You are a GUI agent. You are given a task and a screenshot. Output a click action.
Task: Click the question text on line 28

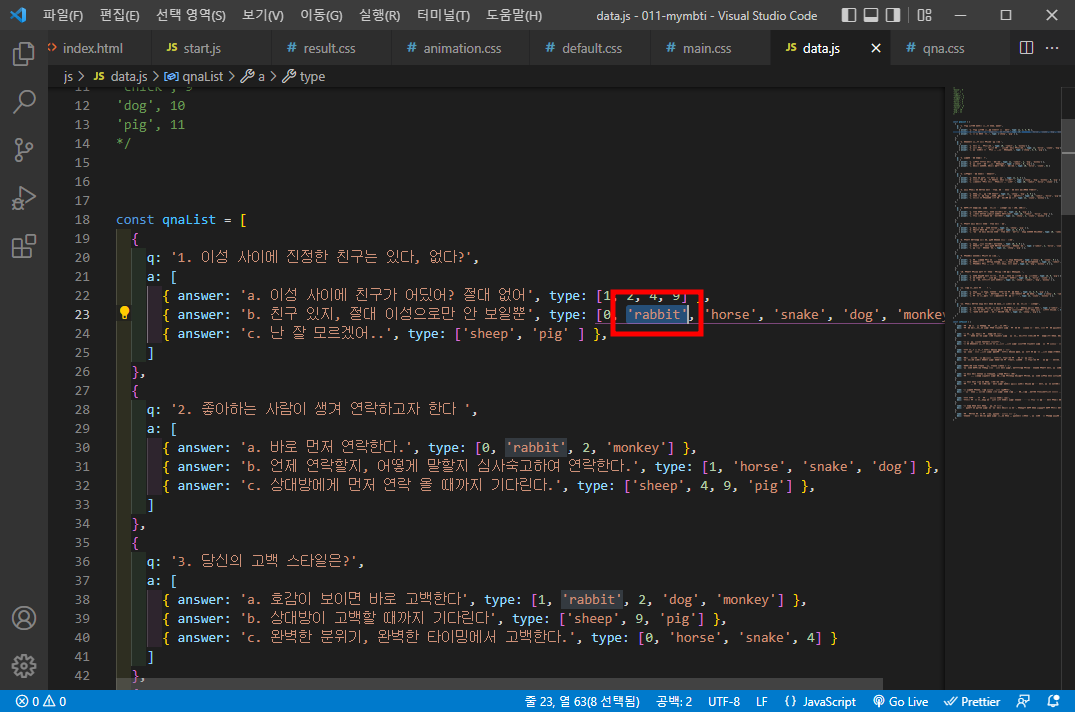(x=321, y=409)
